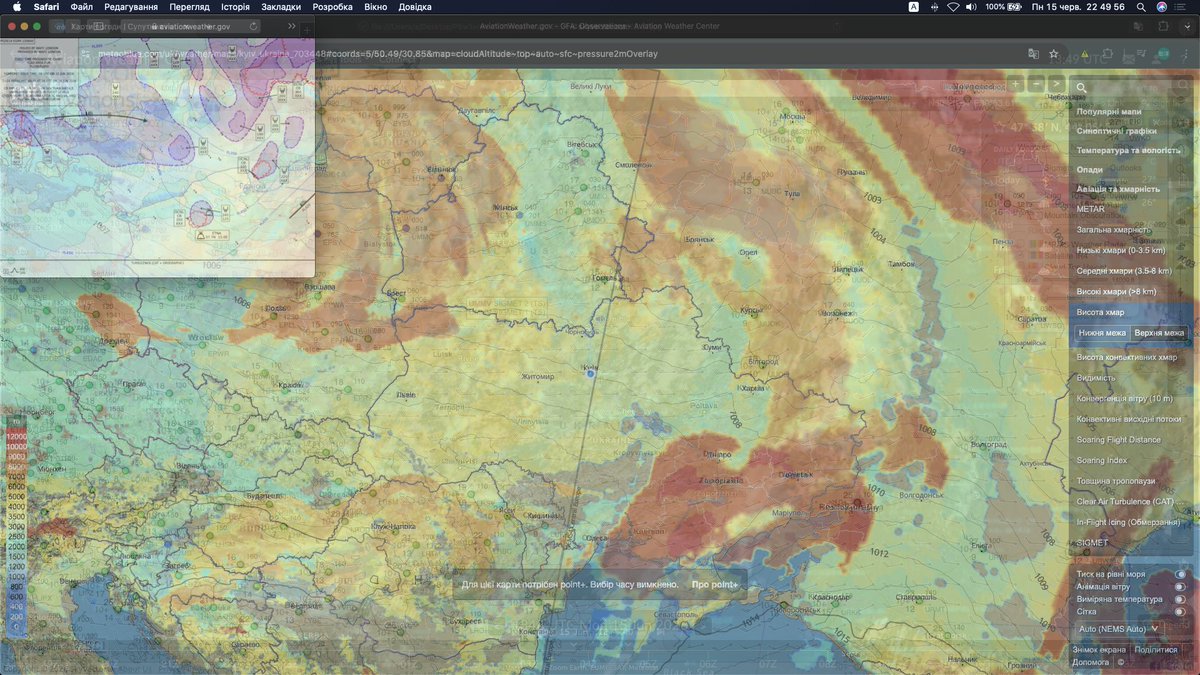
Task: Open Spotlight search in menu bar
Action: pyautogui.click(x=1142, y=7)
